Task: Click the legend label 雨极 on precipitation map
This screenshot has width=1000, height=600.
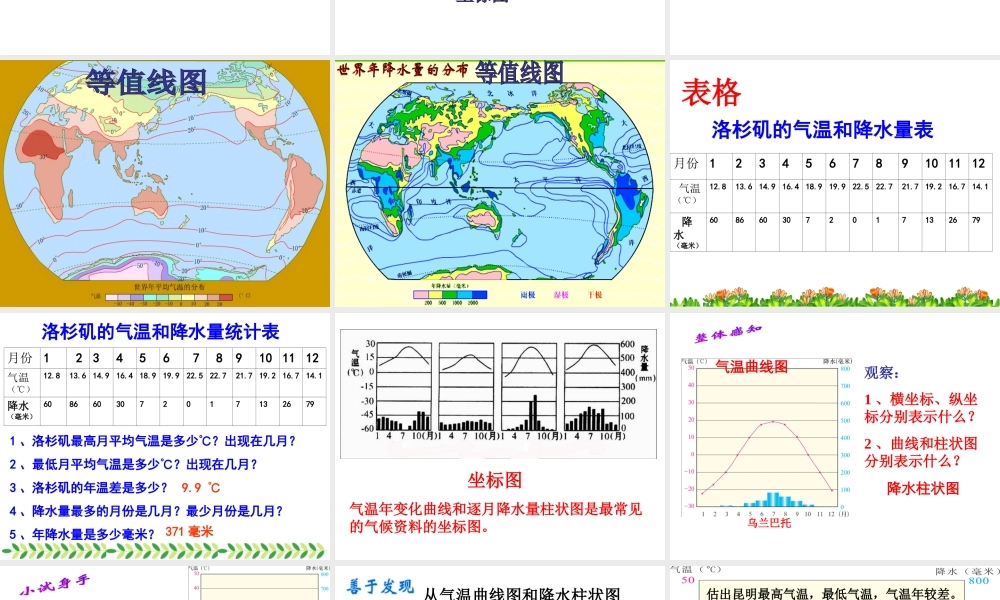Action: coord(527,295)
